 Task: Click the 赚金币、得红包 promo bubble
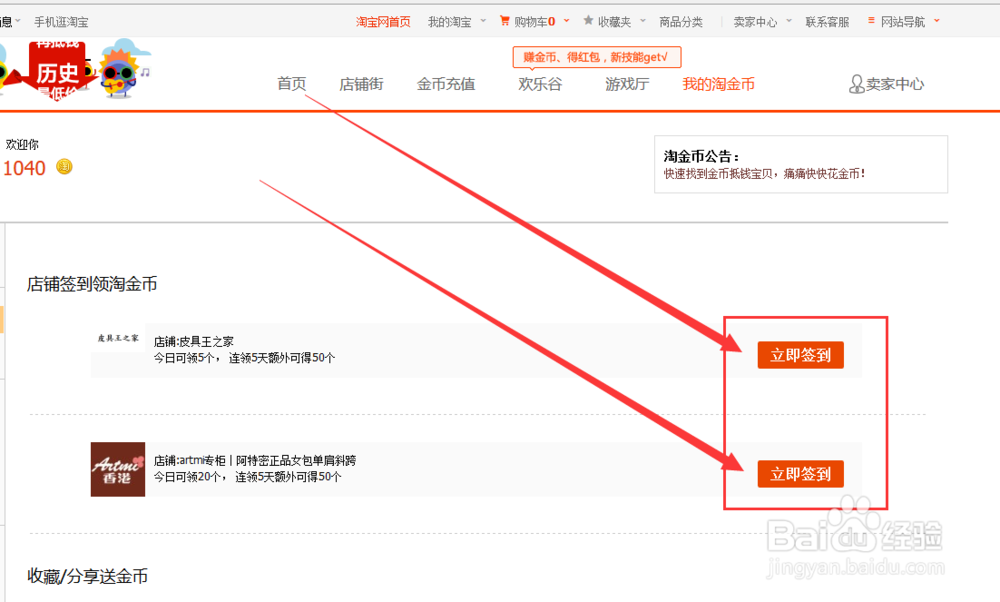[597, 57]
